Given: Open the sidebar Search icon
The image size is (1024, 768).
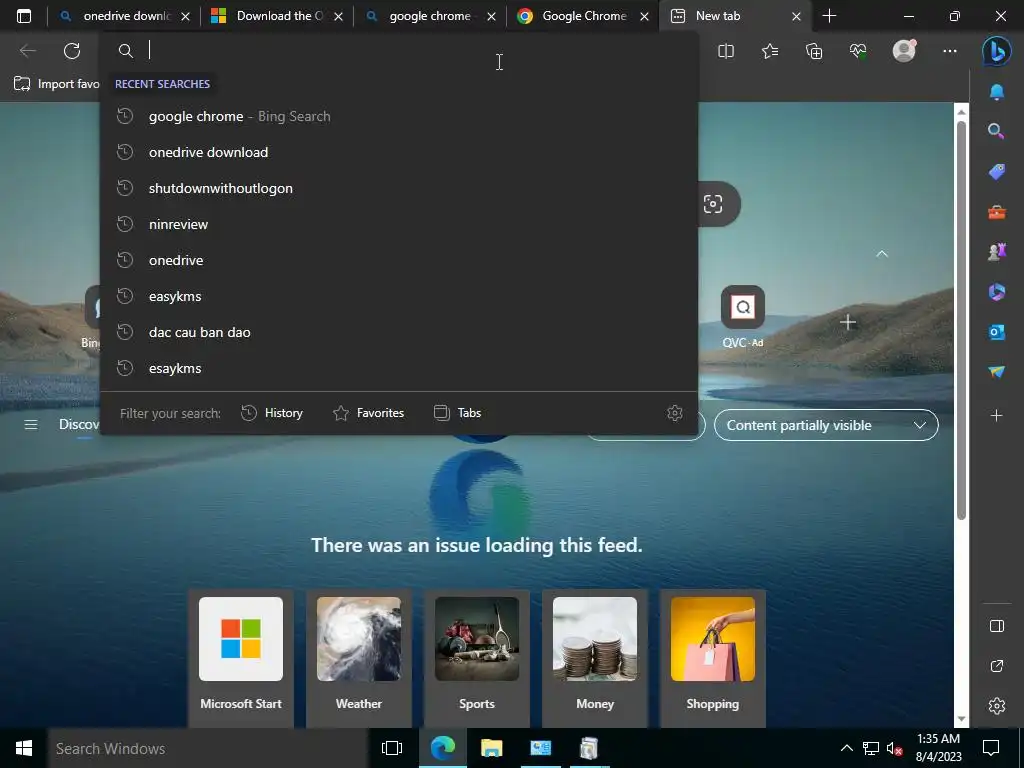Looking at the screenshot, I should tap(997, 131).
